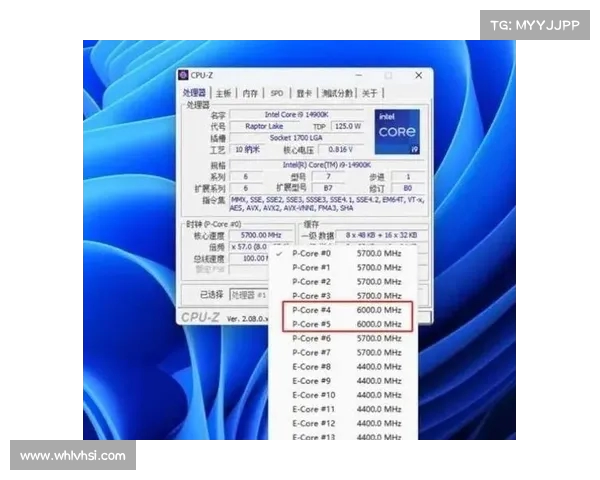Click the core voltage value 0.816 V
The width and height of the screenshot is (600, 480).
click(341, 149)
